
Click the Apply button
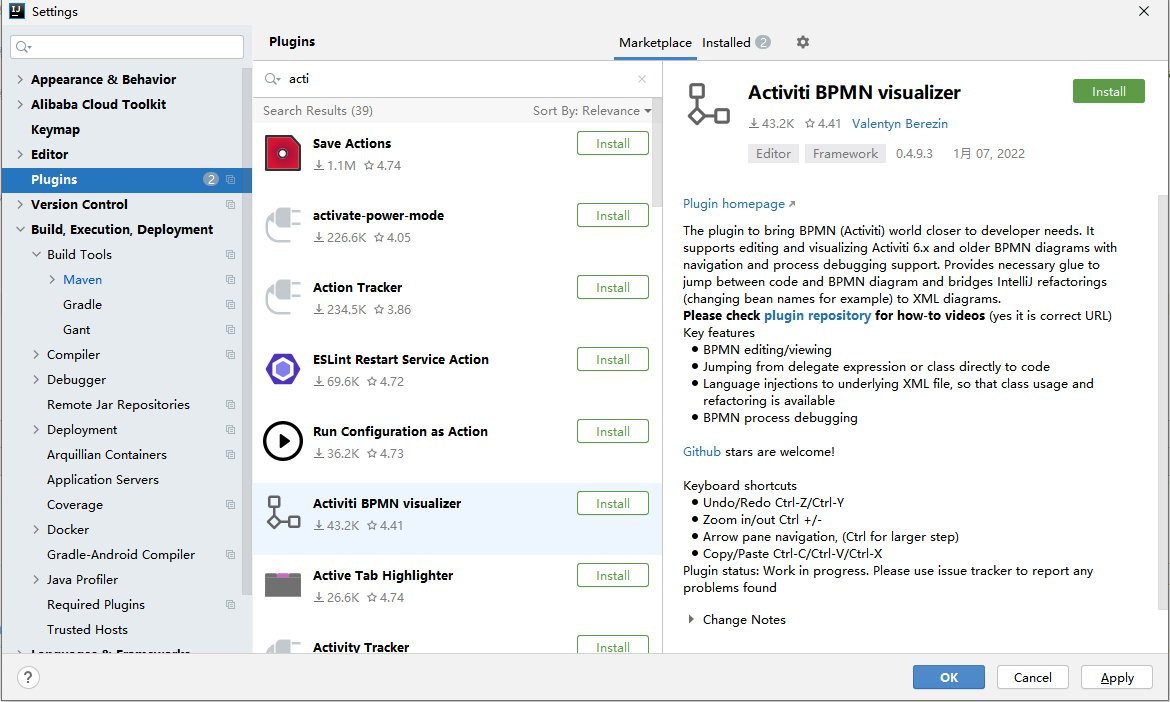(1117, 677)
